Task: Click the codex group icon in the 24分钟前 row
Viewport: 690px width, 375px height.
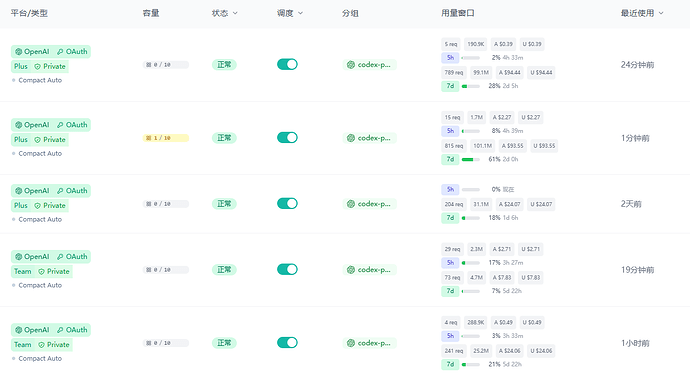Action: (x=351, y=65)
